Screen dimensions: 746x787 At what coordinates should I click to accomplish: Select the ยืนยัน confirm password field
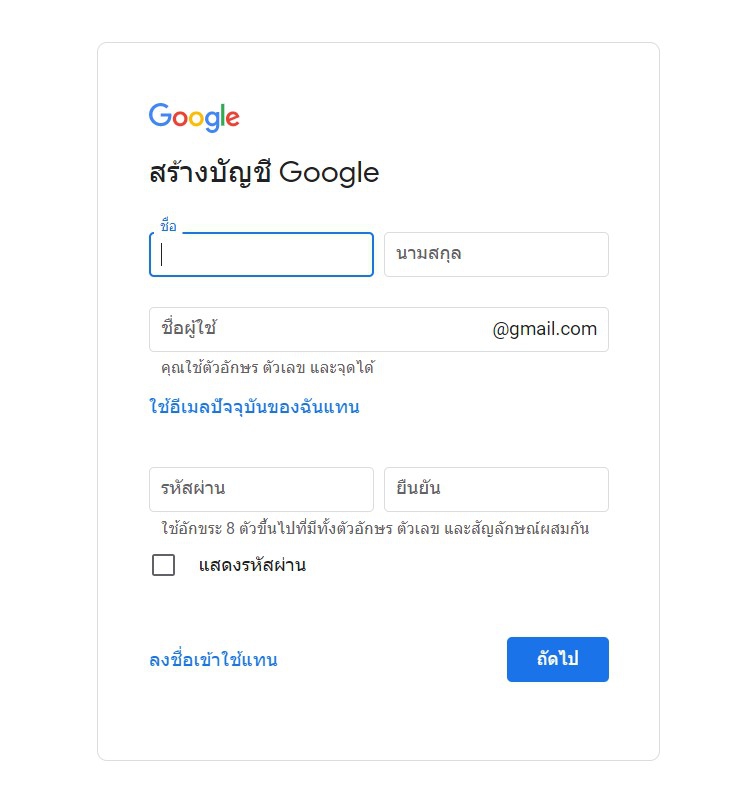coord(496,489)
